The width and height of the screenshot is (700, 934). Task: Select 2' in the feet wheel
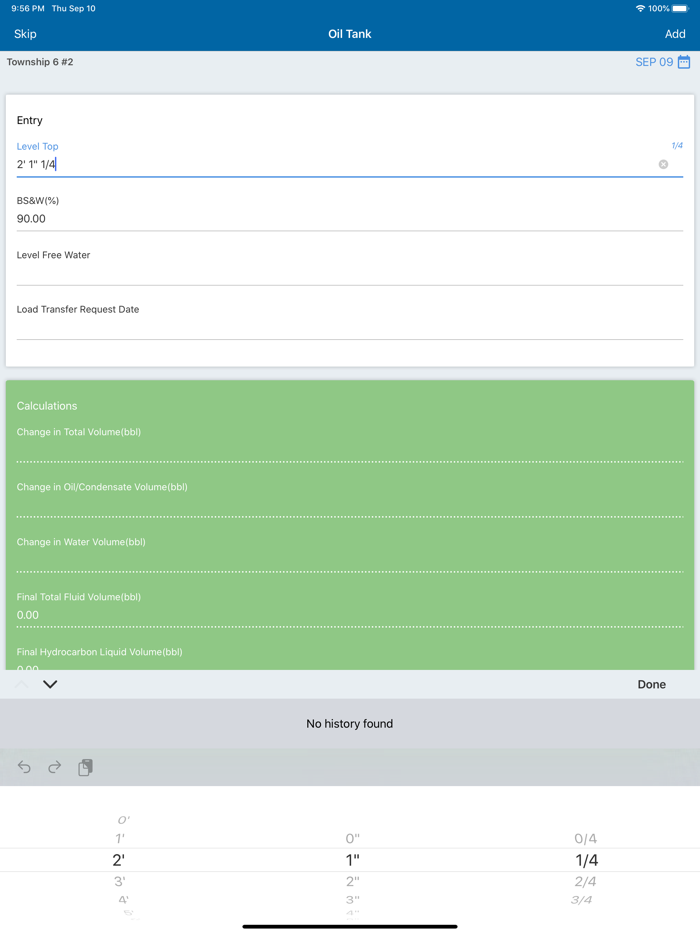coord(119,860)
